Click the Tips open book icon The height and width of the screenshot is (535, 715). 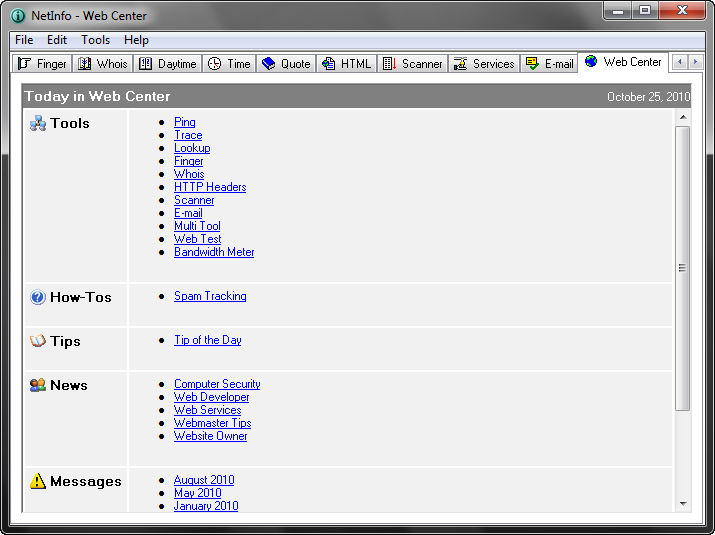(x=38, y=342)
